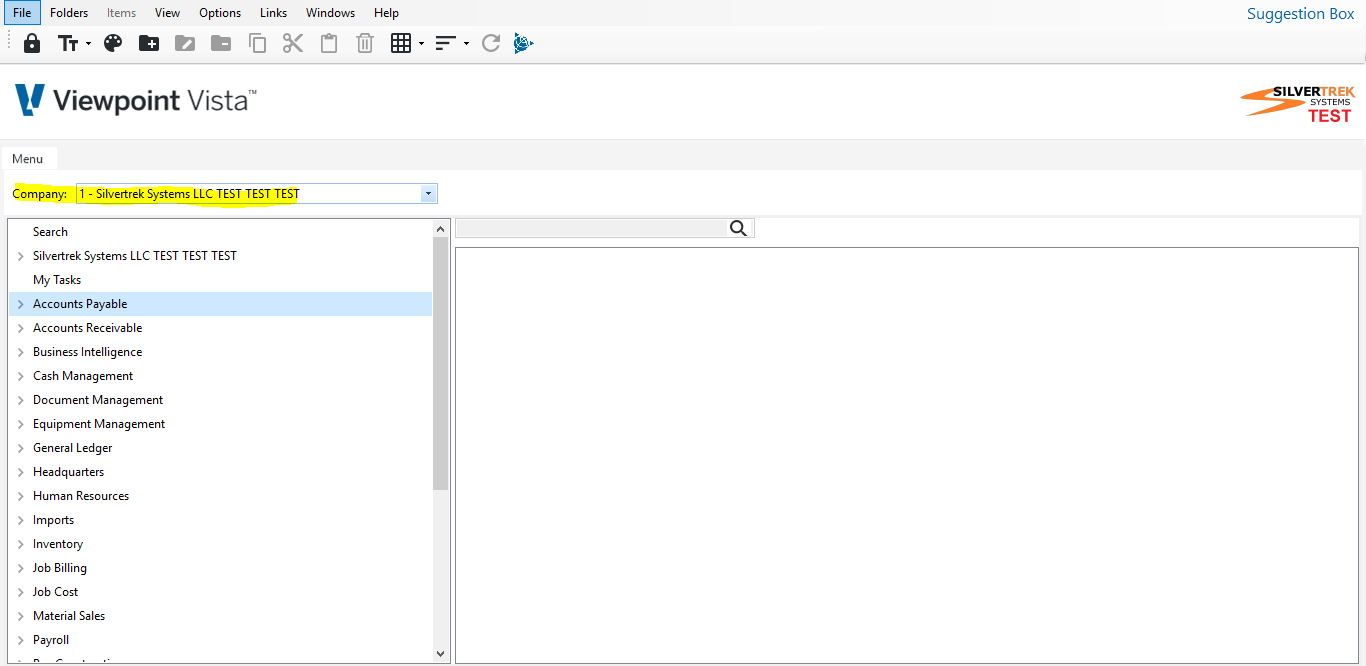
Task: Open the text size (Tt) tool
Action: click(x=68, y=43)
